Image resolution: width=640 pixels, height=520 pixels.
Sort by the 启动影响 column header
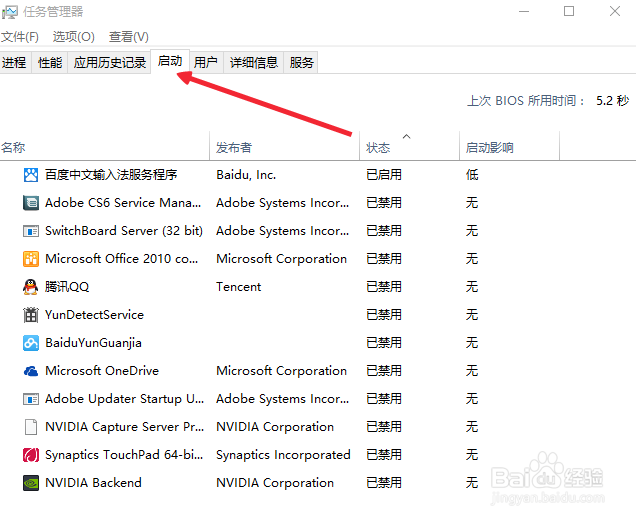509,147
